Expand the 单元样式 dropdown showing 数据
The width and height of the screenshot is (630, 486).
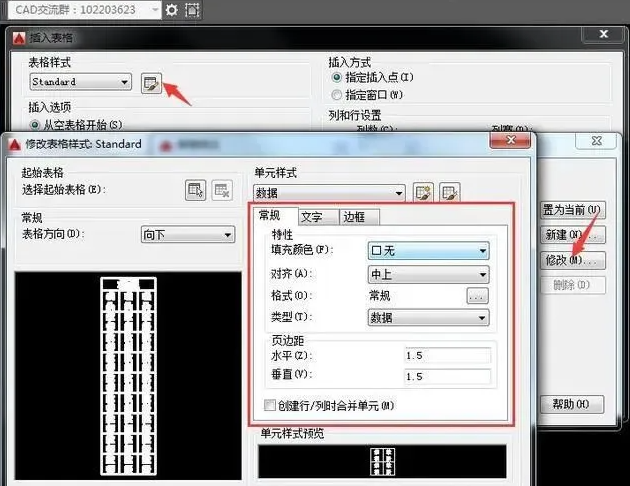click(329, 193)
